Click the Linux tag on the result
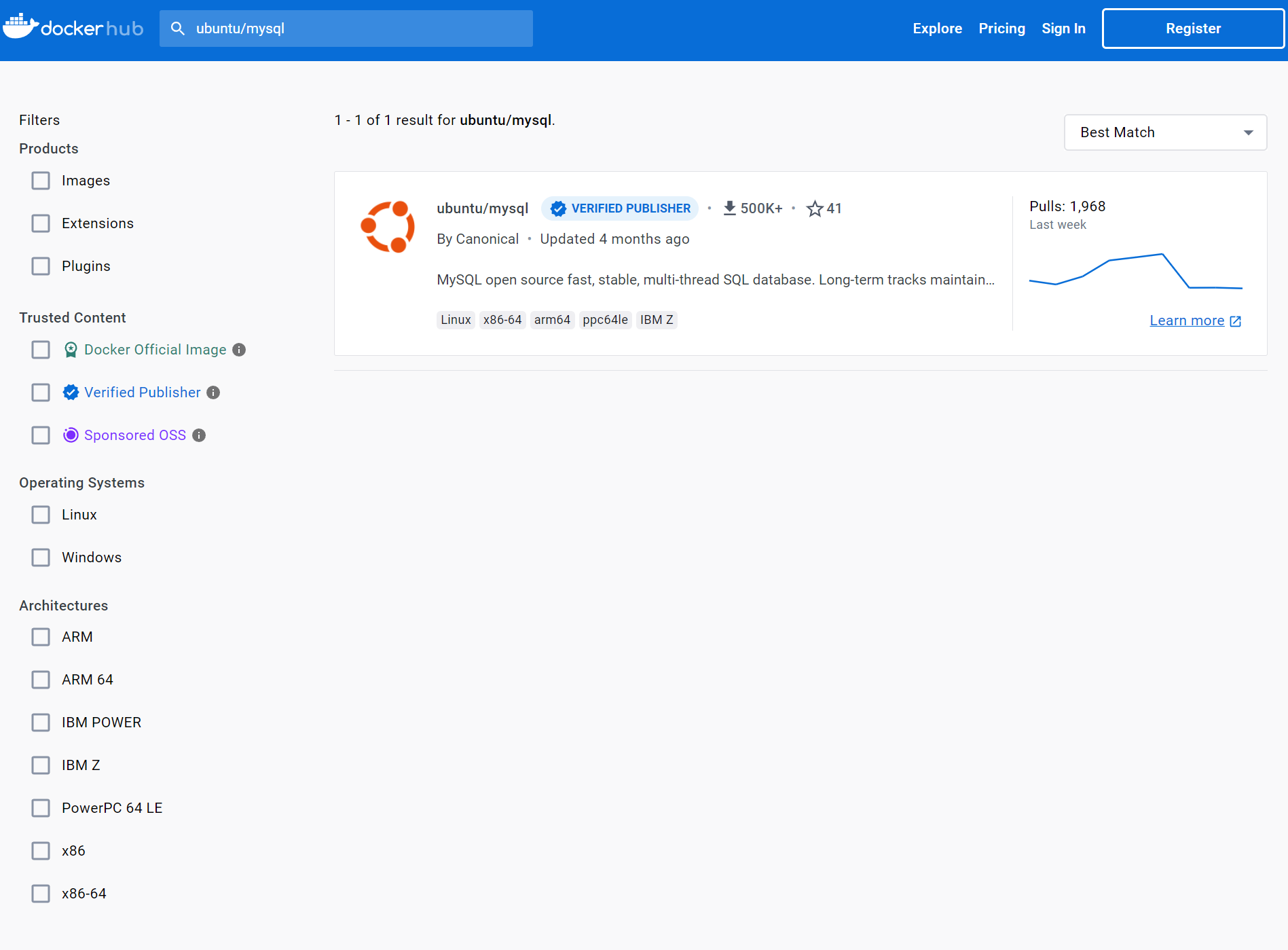This screenshot has height=950, width=1288. (x=456, y=320)
